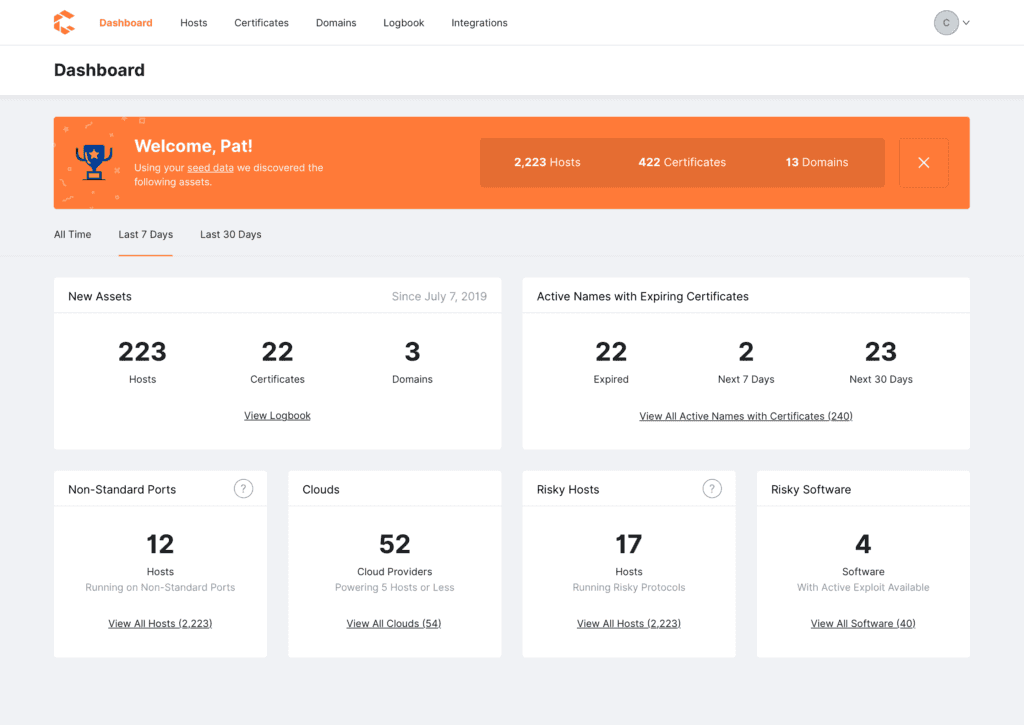1024x725 pixels.
Task: Click the 3 new Domains count
Action: [412, 352]
